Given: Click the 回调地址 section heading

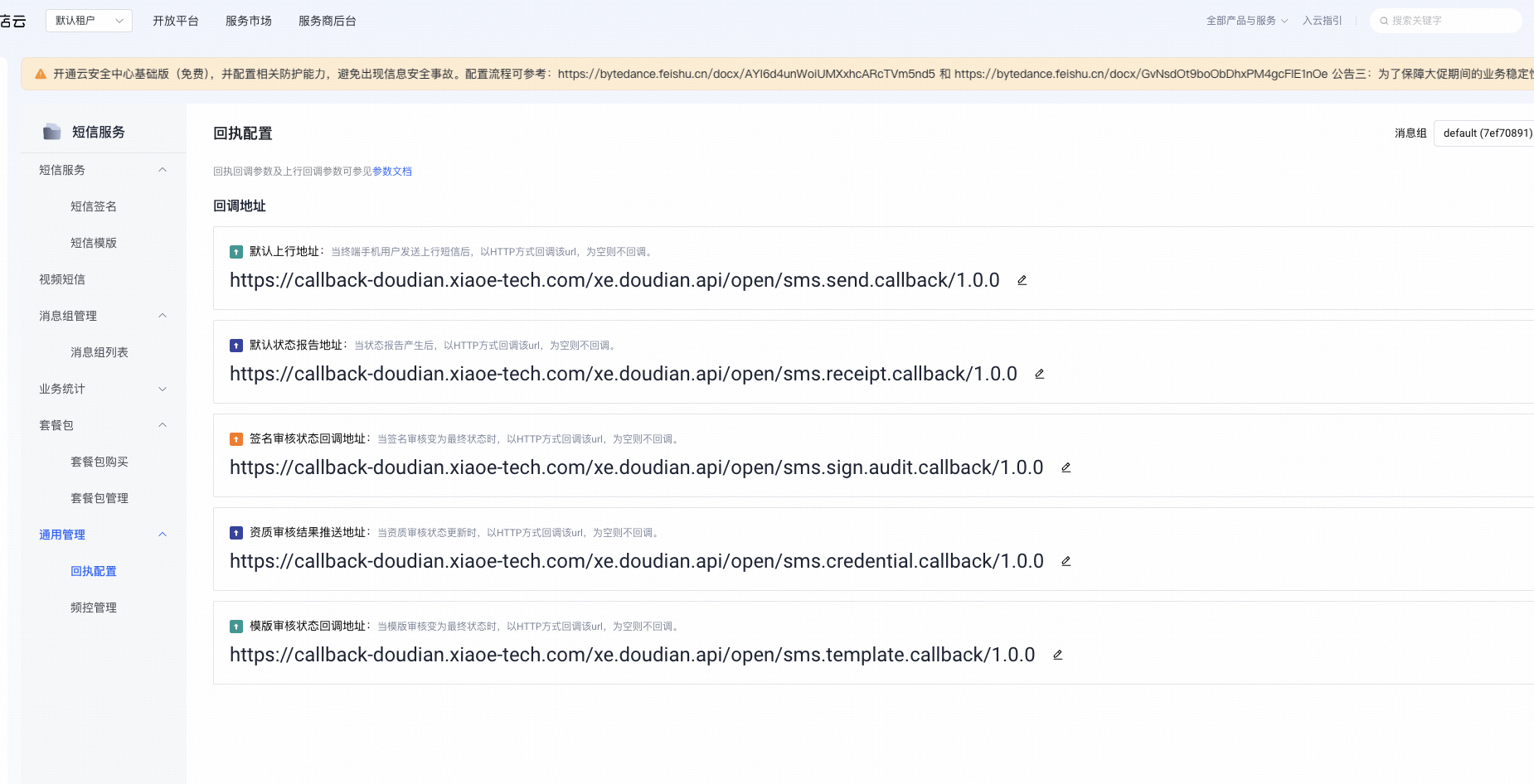Looking at the screenshot, I should click(240, 206).
